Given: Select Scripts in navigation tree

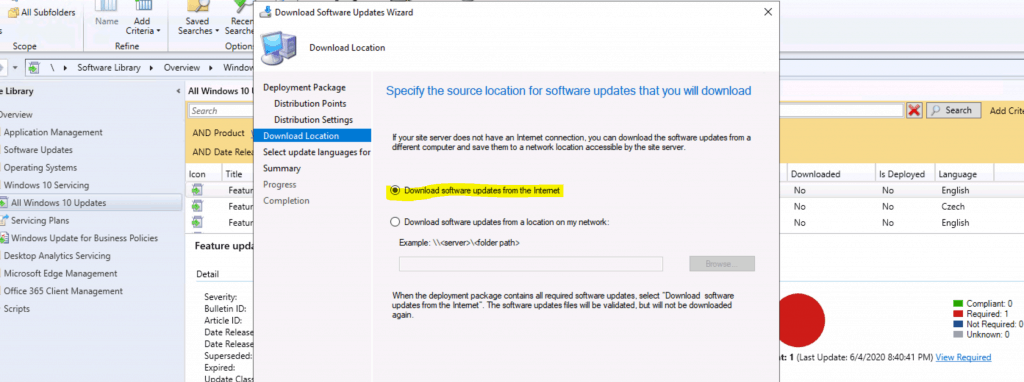Looking at the screenshot, I should (16, 309).
